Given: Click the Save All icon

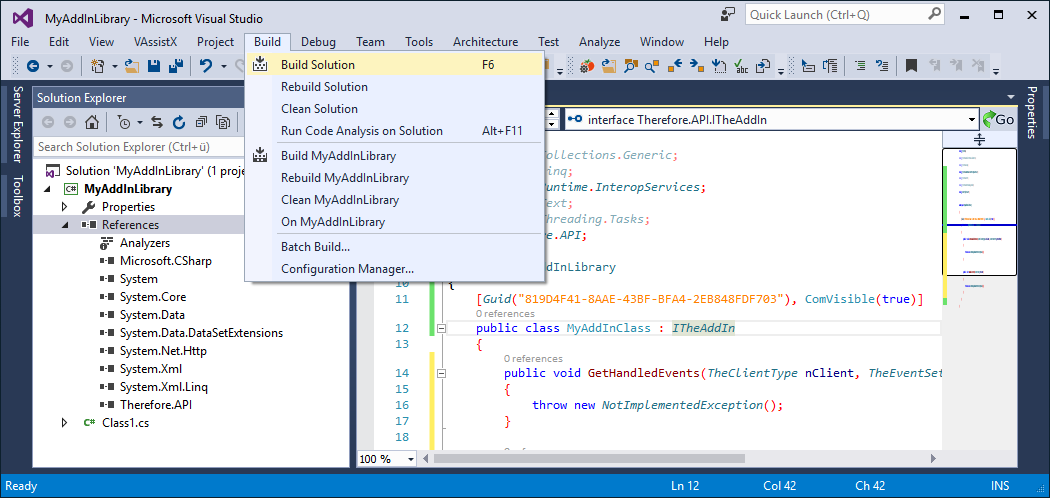Looking at the screenshot, I should coord(175,66).
